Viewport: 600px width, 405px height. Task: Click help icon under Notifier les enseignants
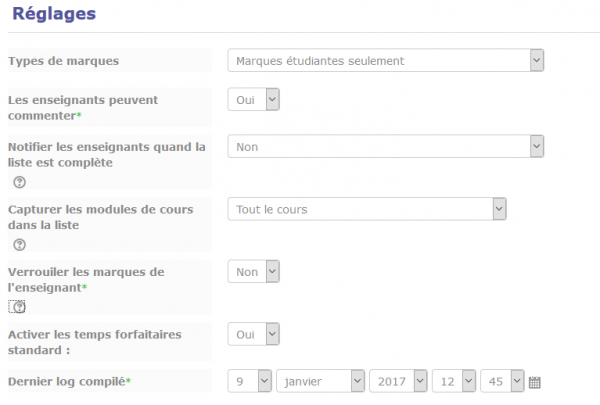tap(19, 182)
